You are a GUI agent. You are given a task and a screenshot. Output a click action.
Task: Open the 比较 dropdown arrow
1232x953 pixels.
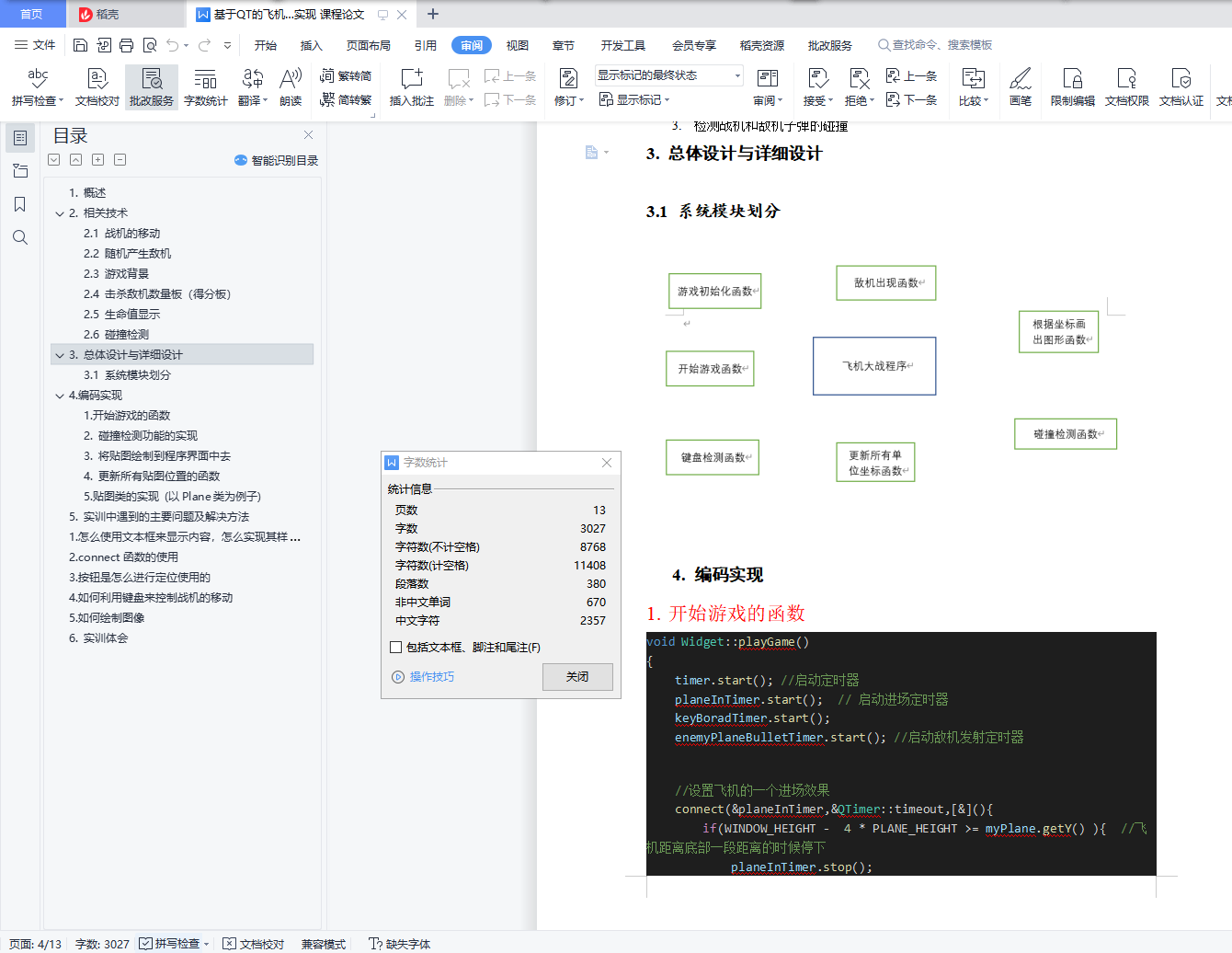(986, 101)
